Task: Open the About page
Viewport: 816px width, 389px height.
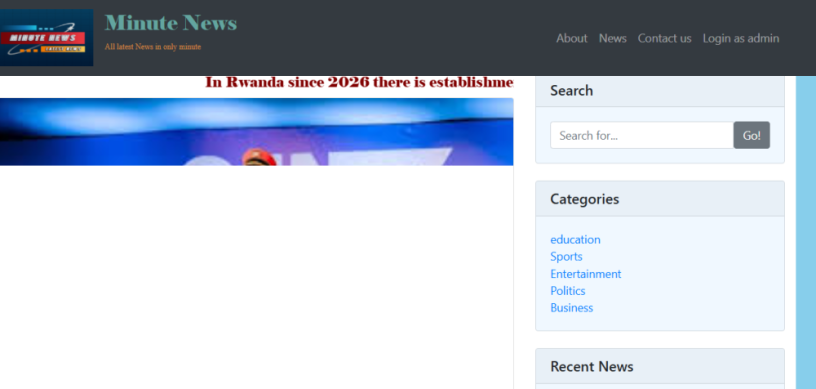Action: point(571,38)
